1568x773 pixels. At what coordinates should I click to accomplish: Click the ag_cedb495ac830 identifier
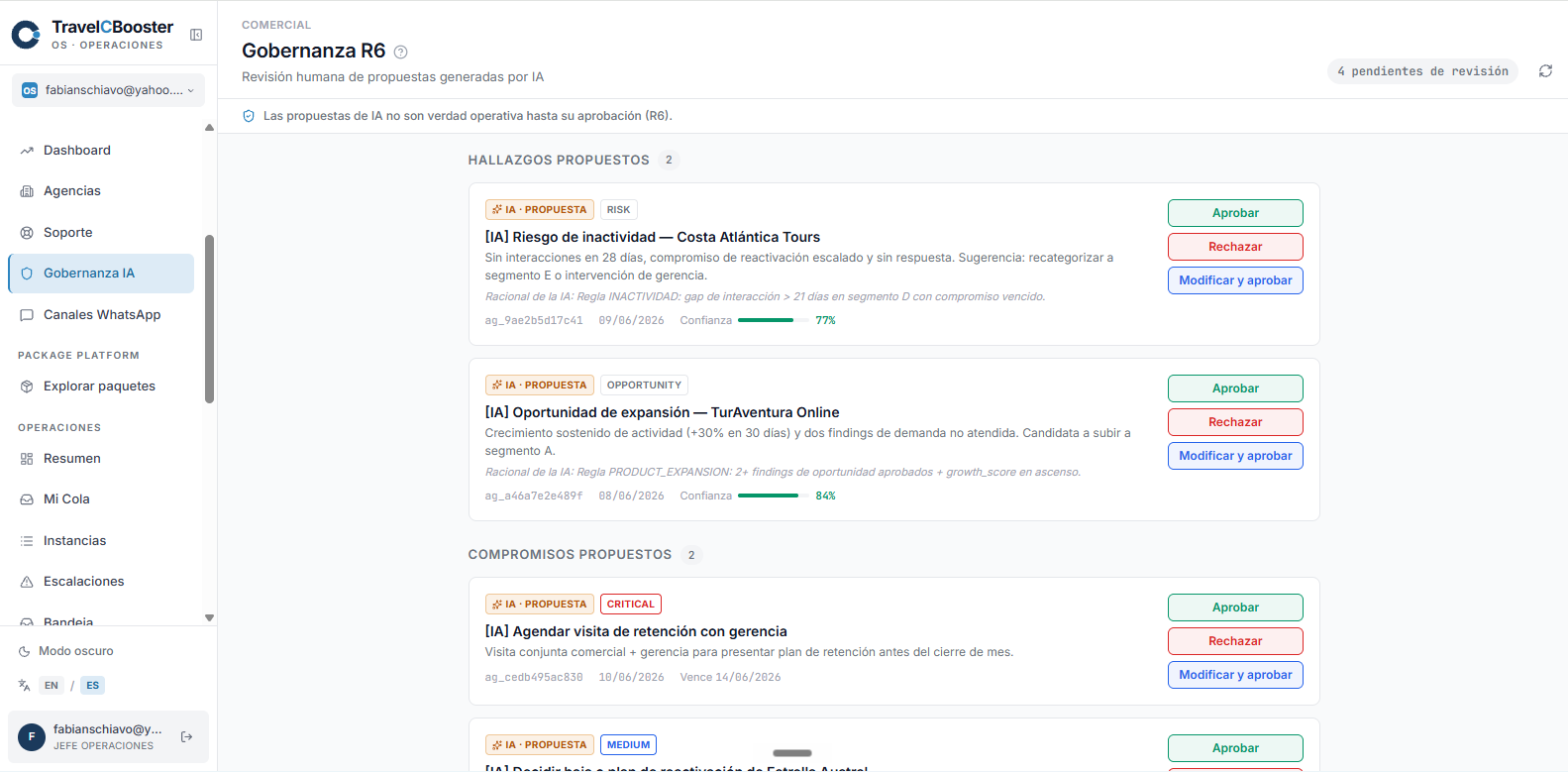(534, 678)
